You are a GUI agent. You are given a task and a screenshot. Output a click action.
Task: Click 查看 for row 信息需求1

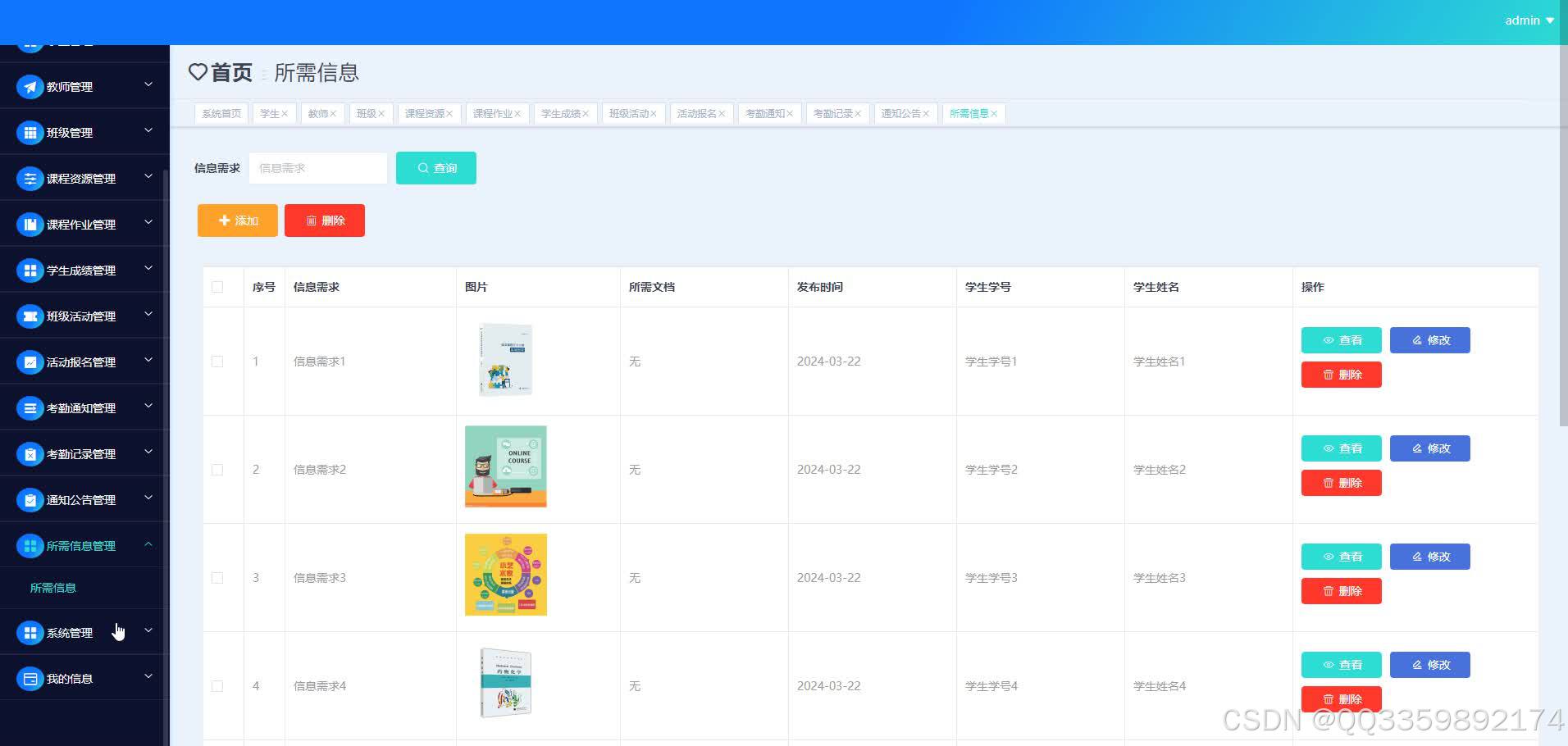point(1342,340)
